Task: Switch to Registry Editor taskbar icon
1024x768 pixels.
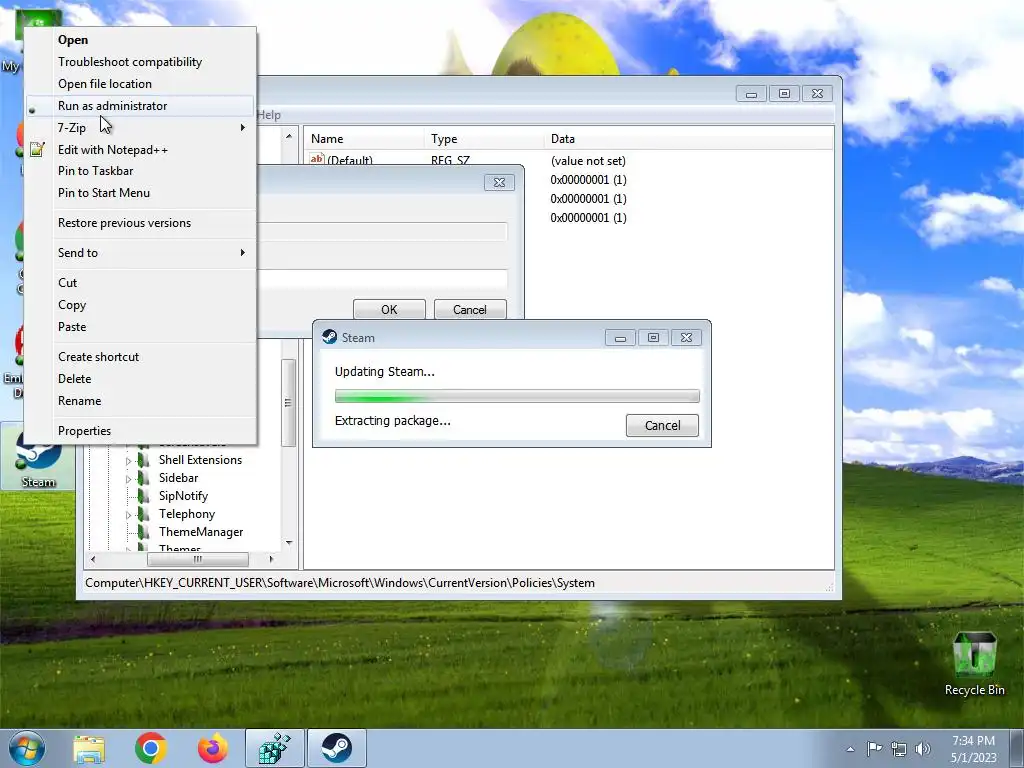Action: coord(275,748)
